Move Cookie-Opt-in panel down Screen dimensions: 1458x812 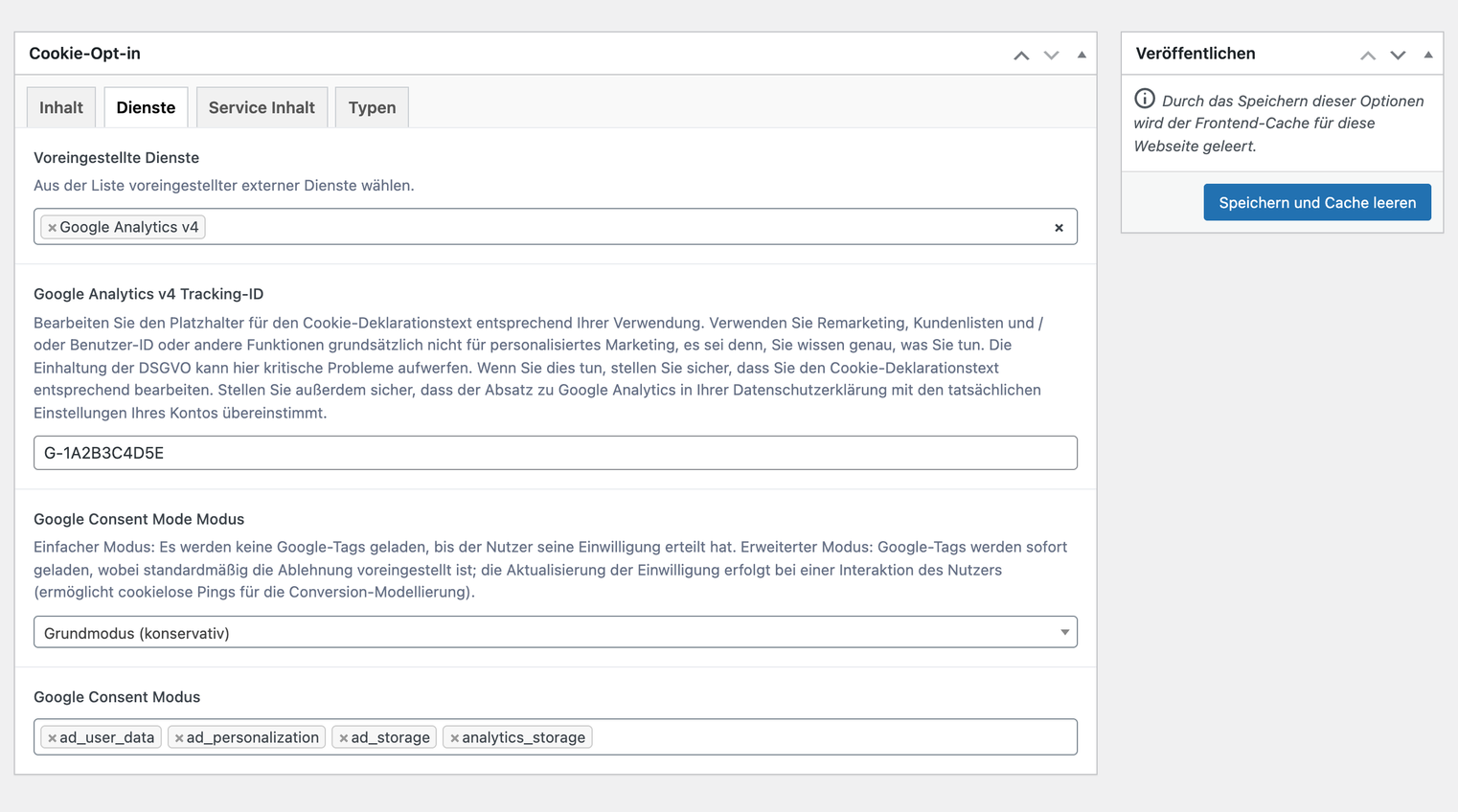pyautogui.click(x=1051, y=55)
